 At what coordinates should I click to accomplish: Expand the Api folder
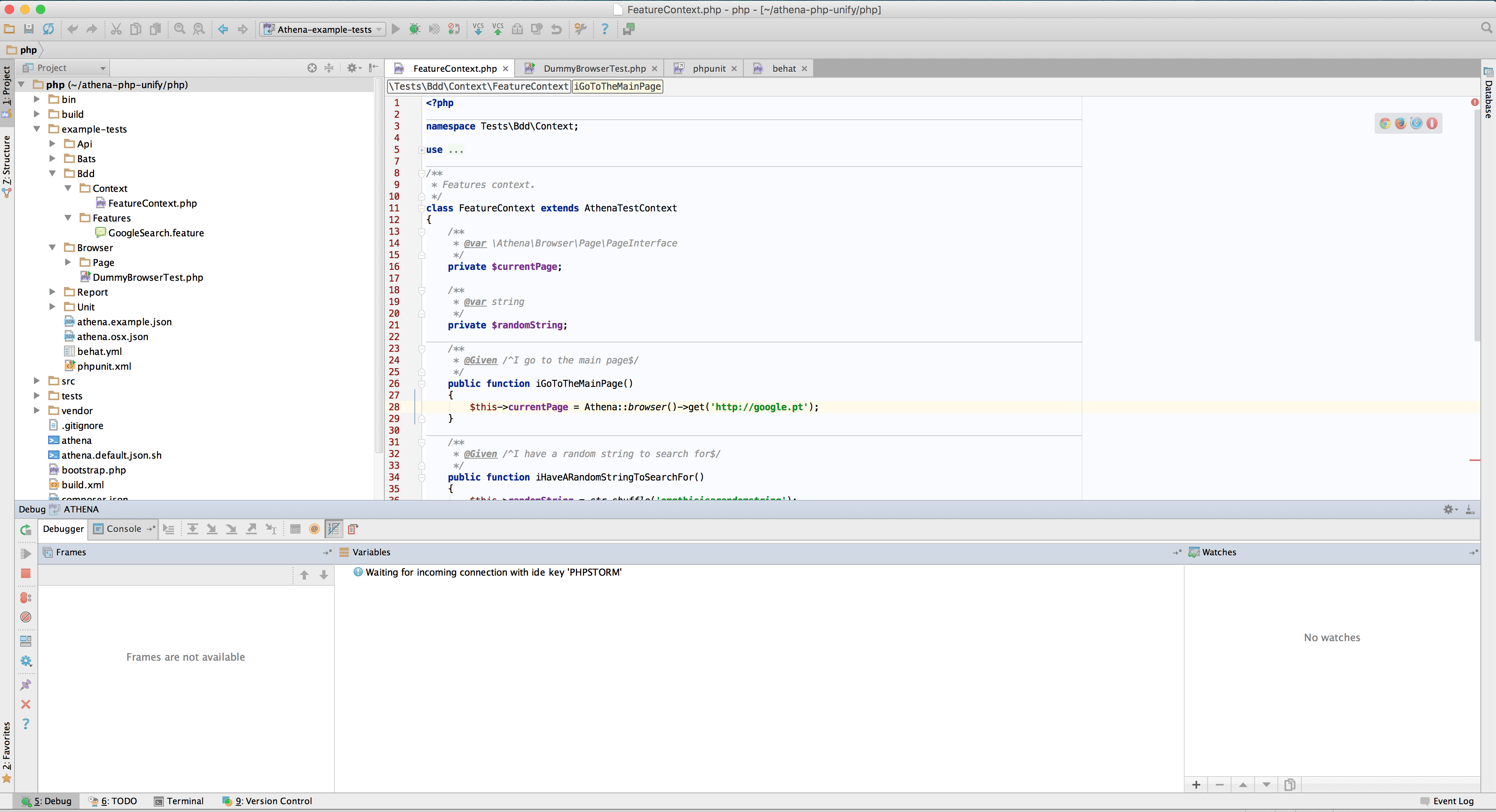(52, 144)
